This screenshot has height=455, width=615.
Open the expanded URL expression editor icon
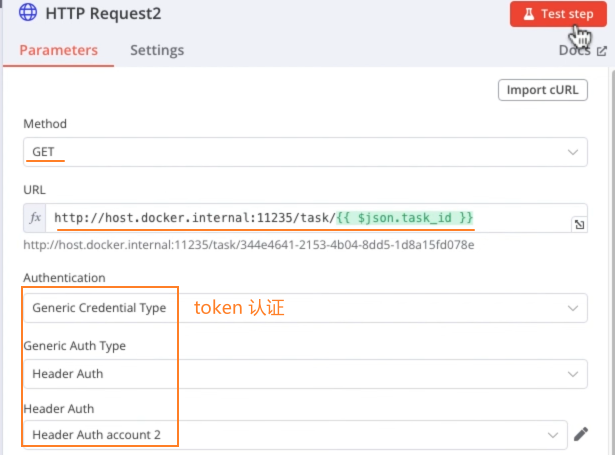coord(579,226)
